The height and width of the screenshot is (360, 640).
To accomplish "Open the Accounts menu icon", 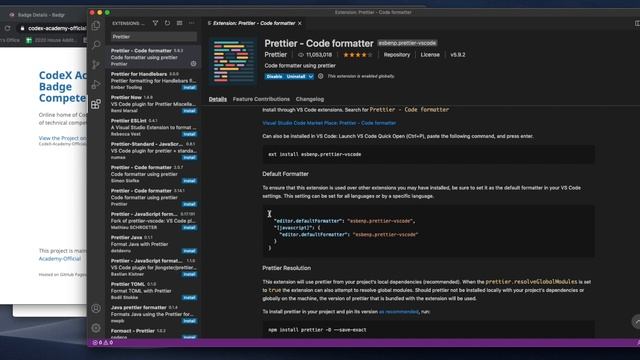I will (96, 308).
